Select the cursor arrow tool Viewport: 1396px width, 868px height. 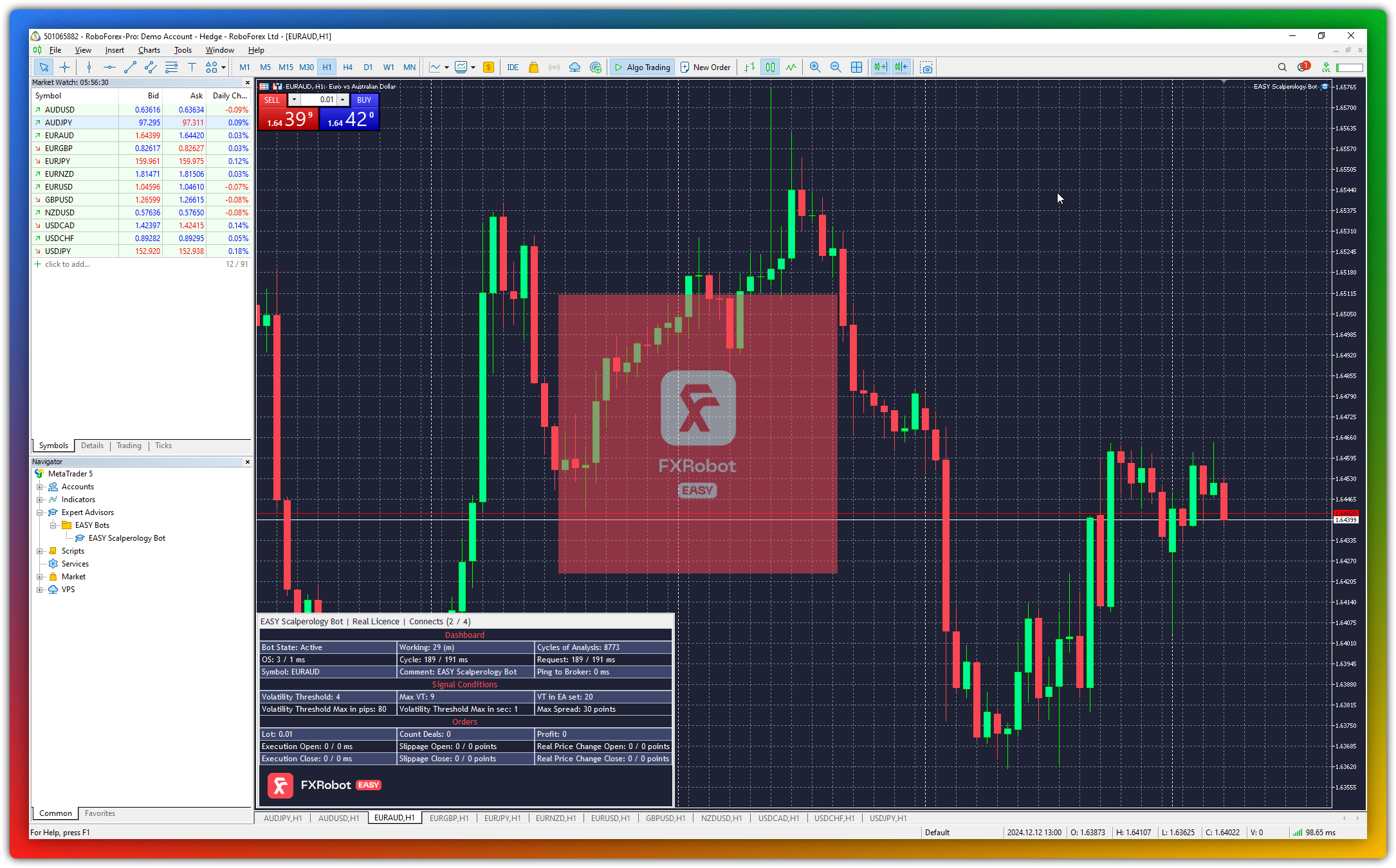(x=43, y=67)
